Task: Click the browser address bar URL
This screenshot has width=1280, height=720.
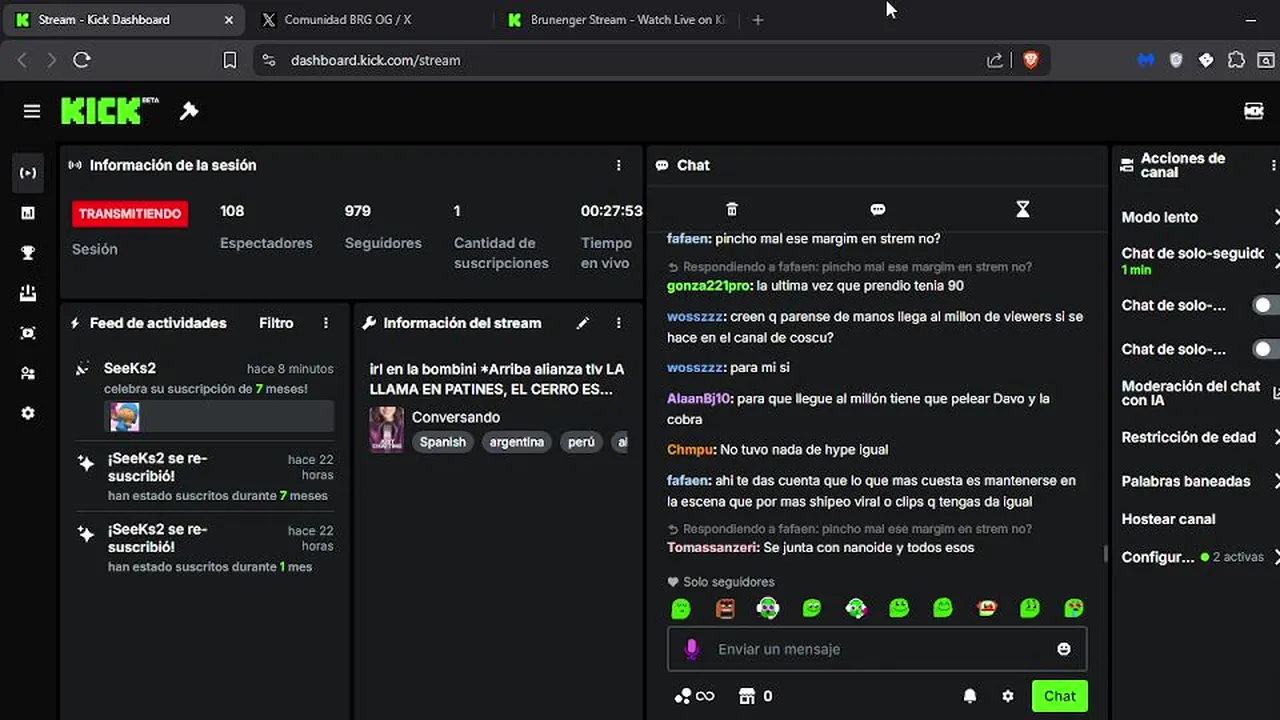Action: 376,60
